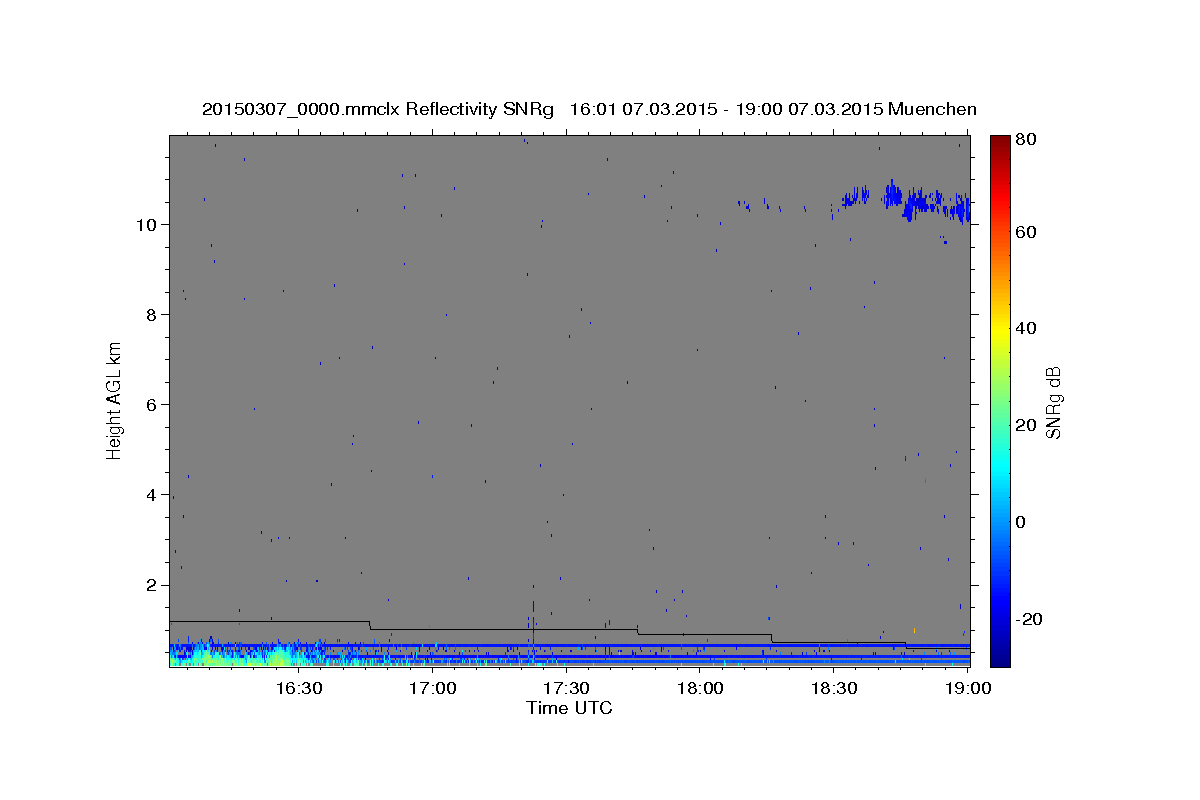Click the 18:00 time tick label

click(x=700, y=688)
